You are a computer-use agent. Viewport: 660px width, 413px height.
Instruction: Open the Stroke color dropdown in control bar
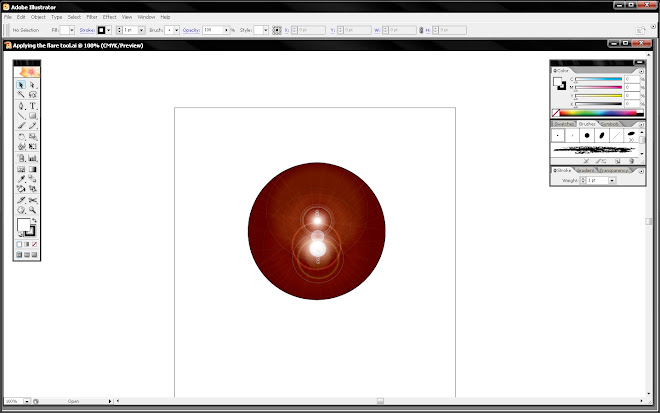[x=109, y=30]
